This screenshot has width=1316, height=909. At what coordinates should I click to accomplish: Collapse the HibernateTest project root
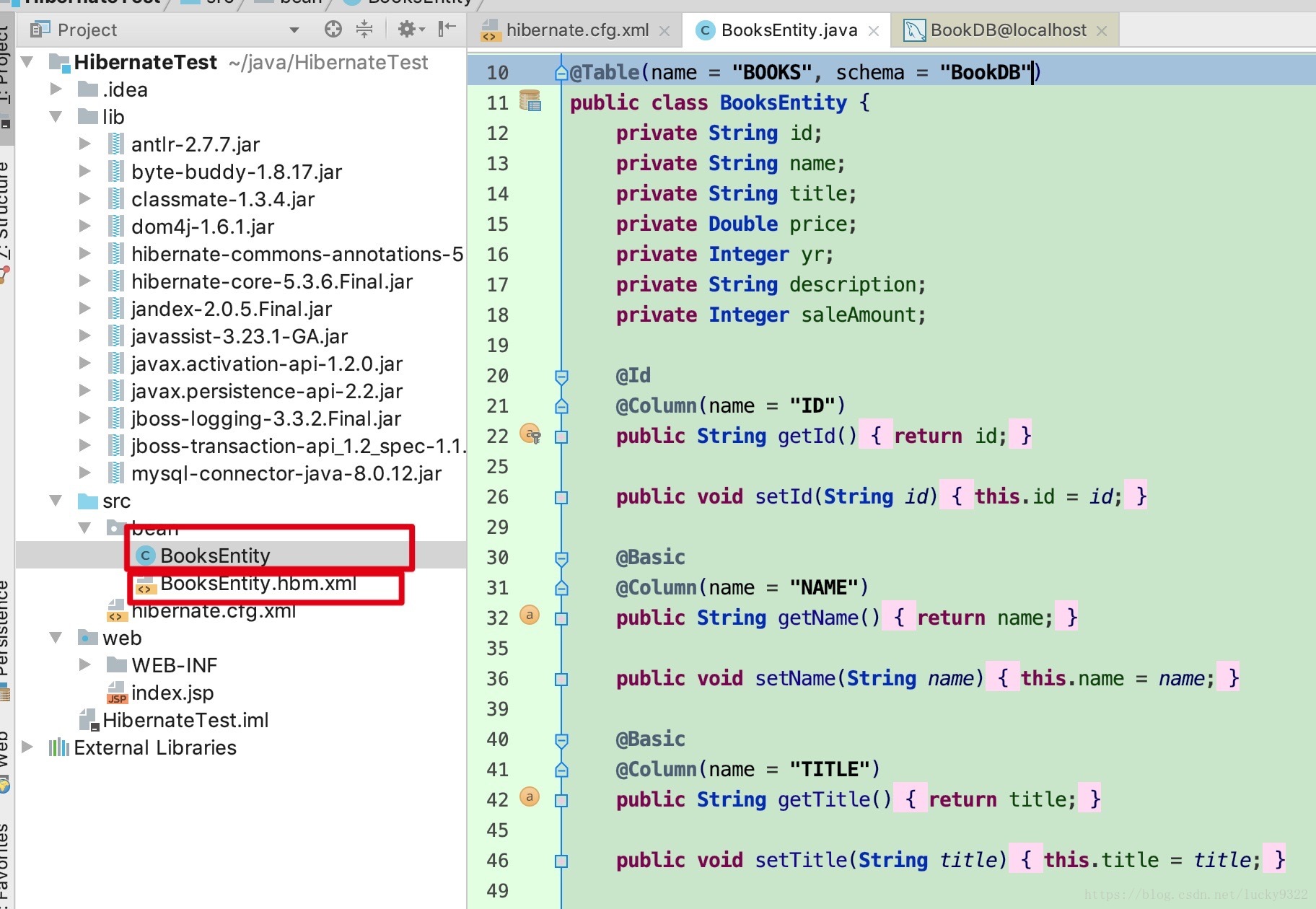pyautogui.click(x=27, y=62)
